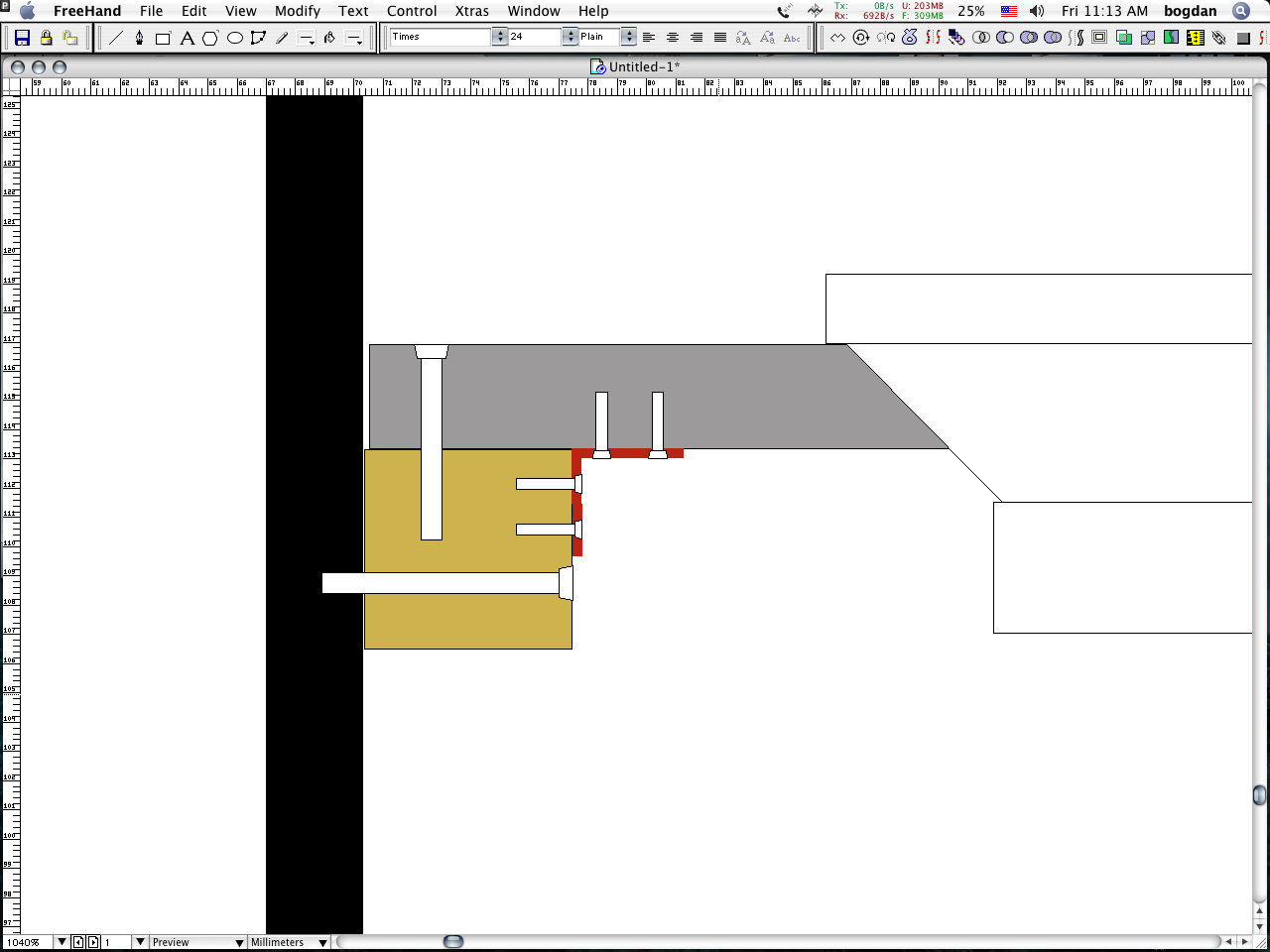
Task: Open the Plain font style dropdown
Action: coord(628,37)
